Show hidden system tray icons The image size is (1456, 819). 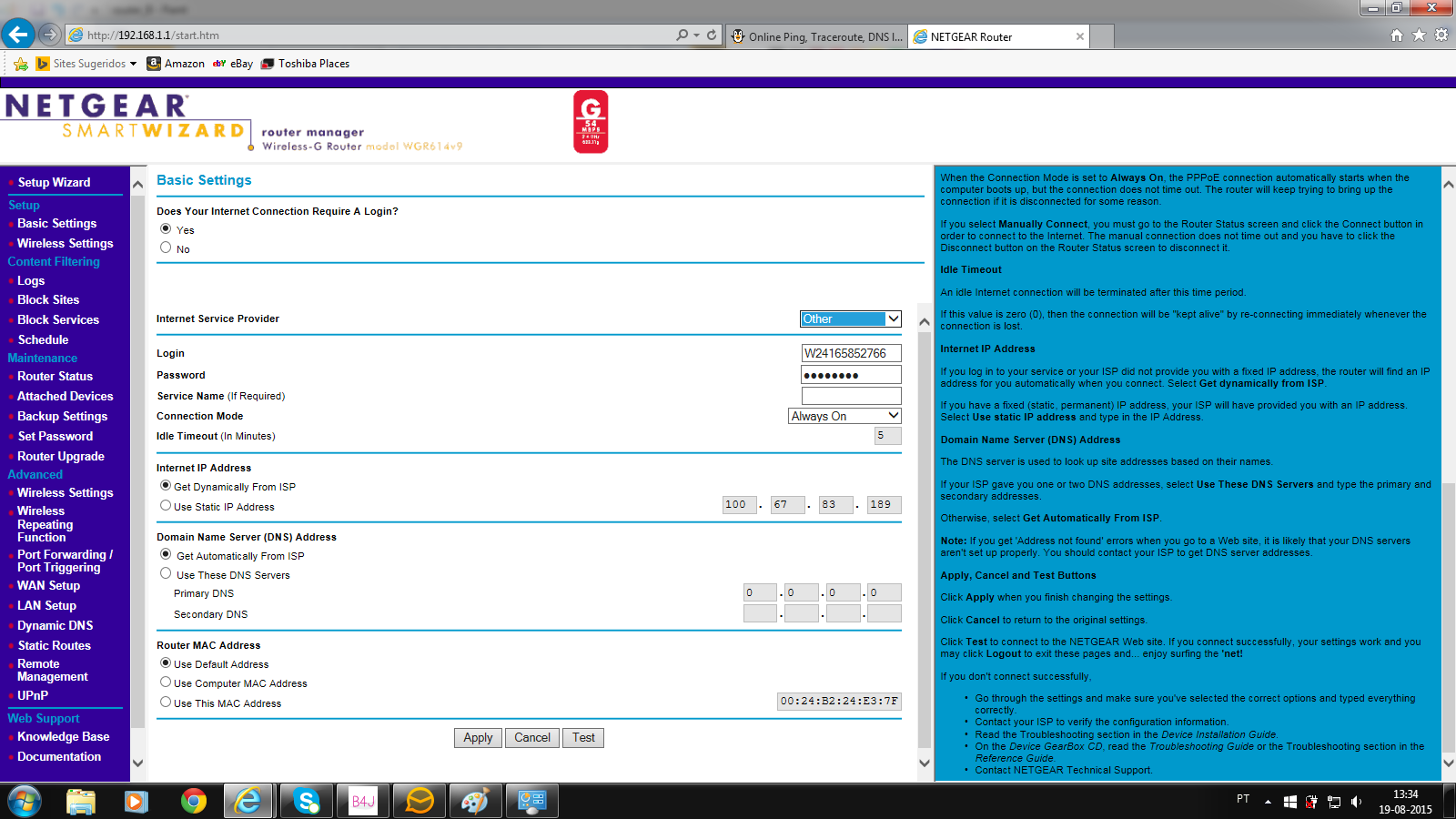click(x=1268, y=802)
